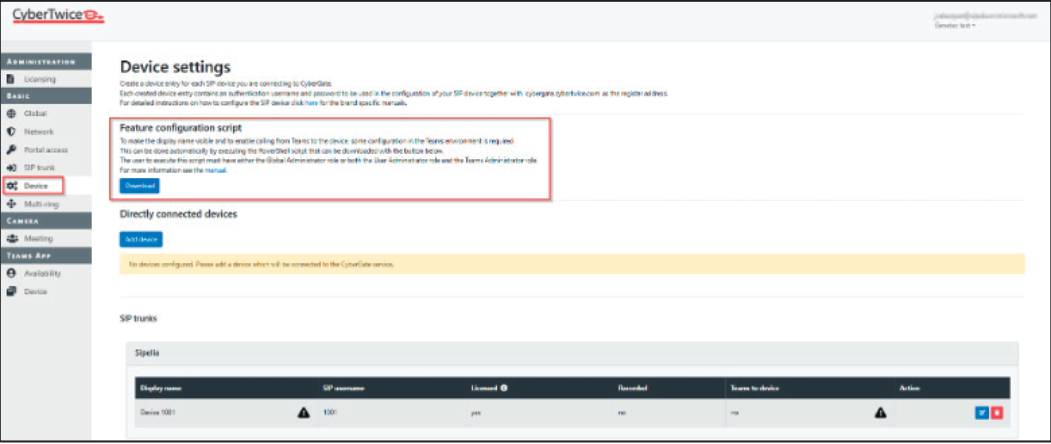Click the CyberTwice logo
This screenshot has width=1051, height=444.
click(59, 14)
